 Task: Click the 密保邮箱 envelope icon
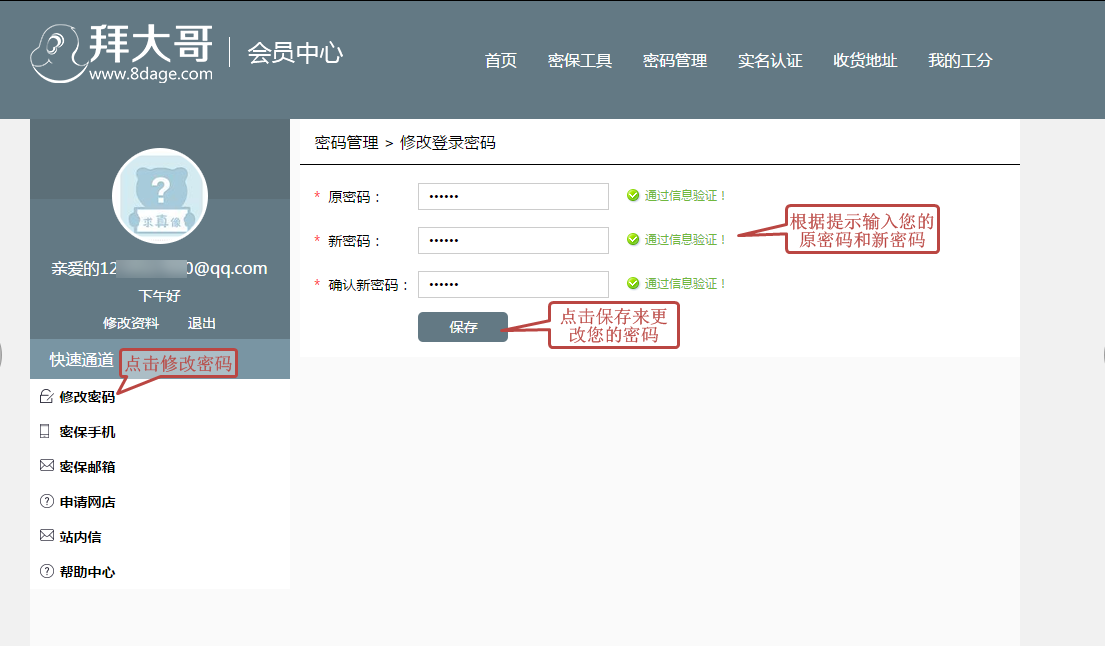[47, 466]
